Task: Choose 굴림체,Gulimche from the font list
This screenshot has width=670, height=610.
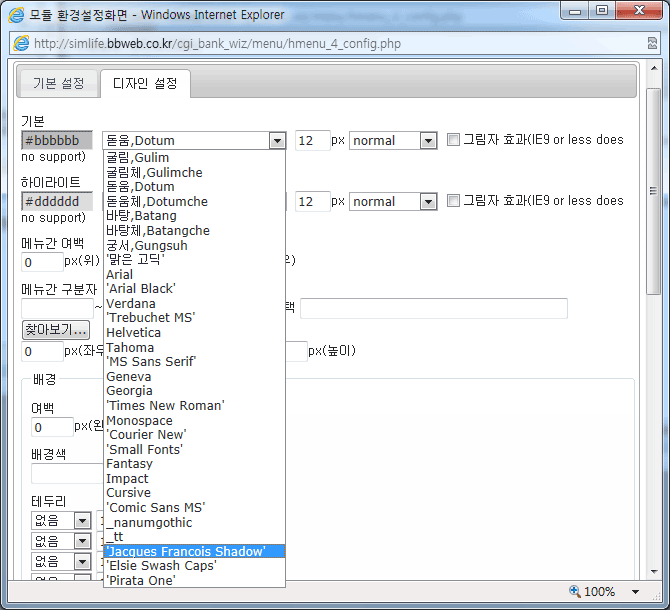Action: (194, 173)
